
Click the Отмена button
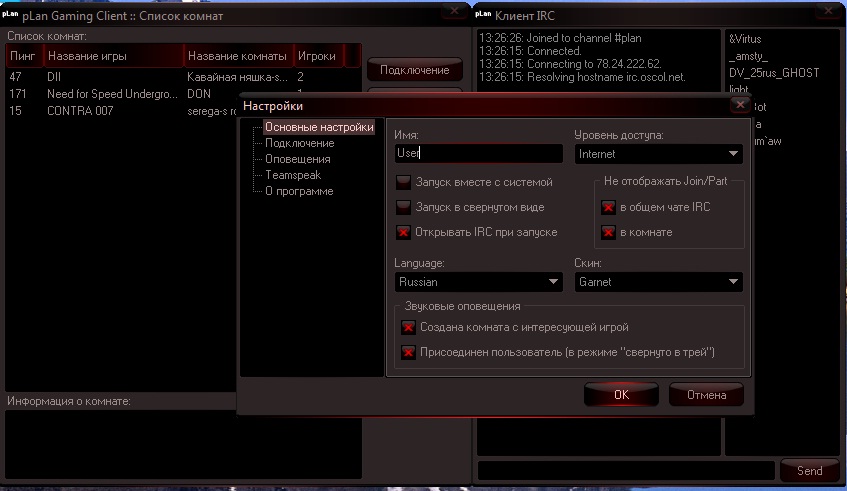[x=706, y=394]
